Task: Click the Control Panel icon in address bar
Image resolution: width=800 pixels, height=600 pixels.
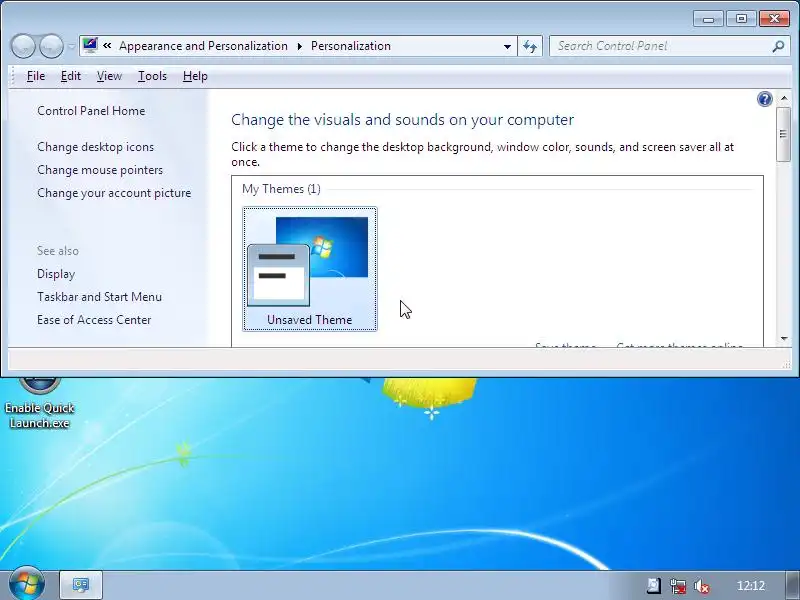Action: coord(90,45)
